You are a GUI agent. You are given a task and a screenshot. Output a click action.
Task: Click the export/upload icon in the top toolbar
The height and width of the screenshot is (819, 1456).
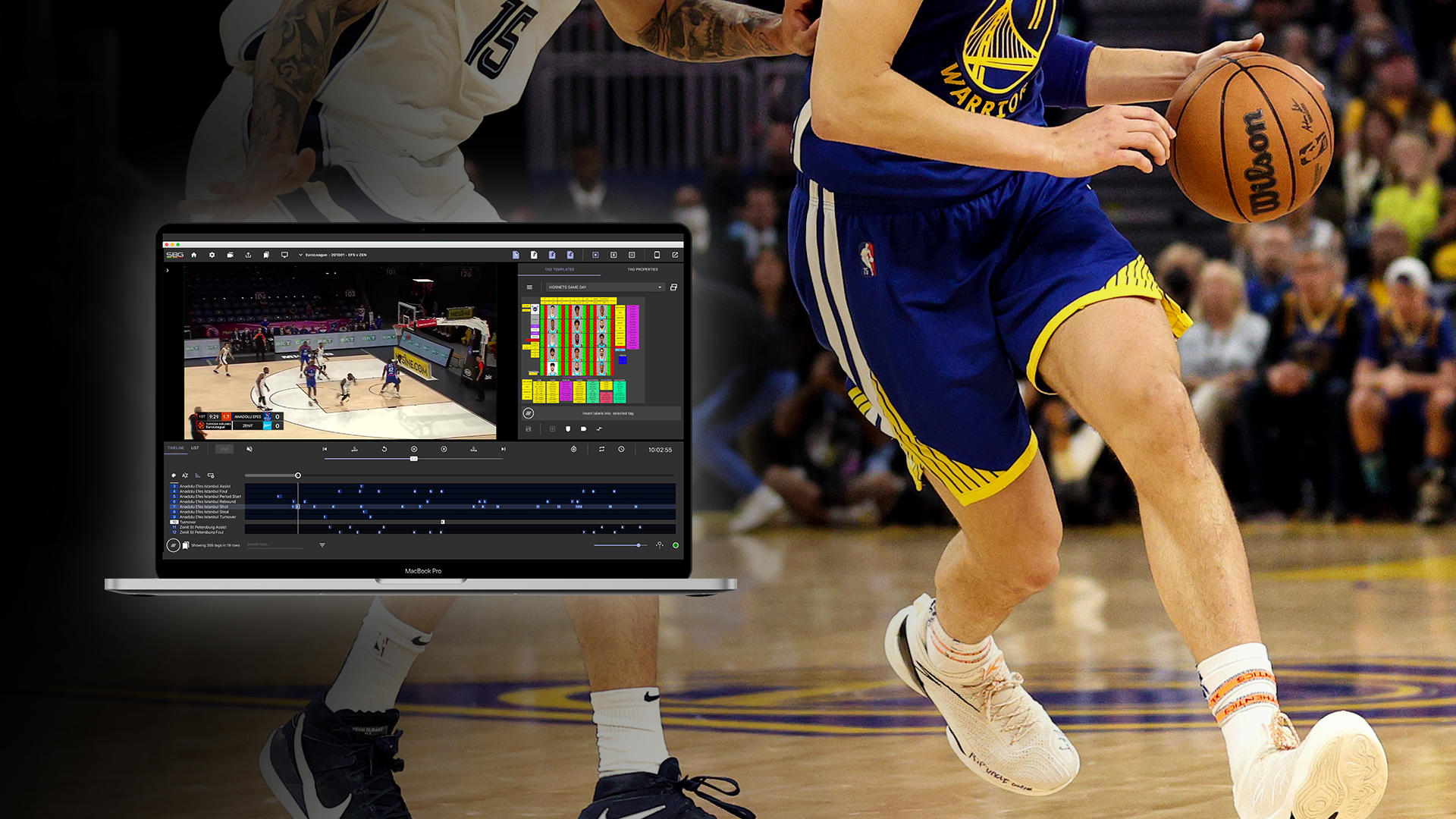point(248,255)
